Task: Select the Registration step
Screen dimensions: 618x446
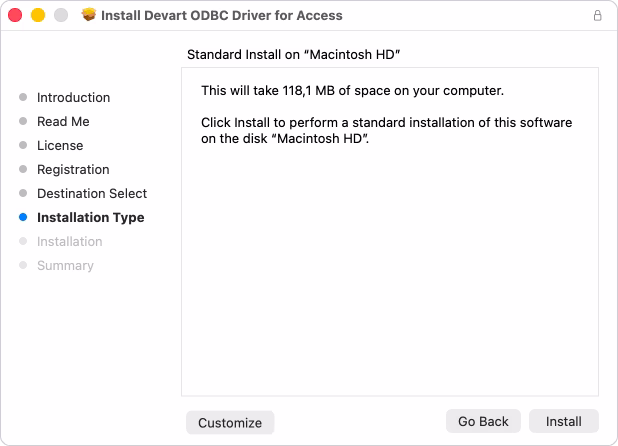Action: pos(73,169)
